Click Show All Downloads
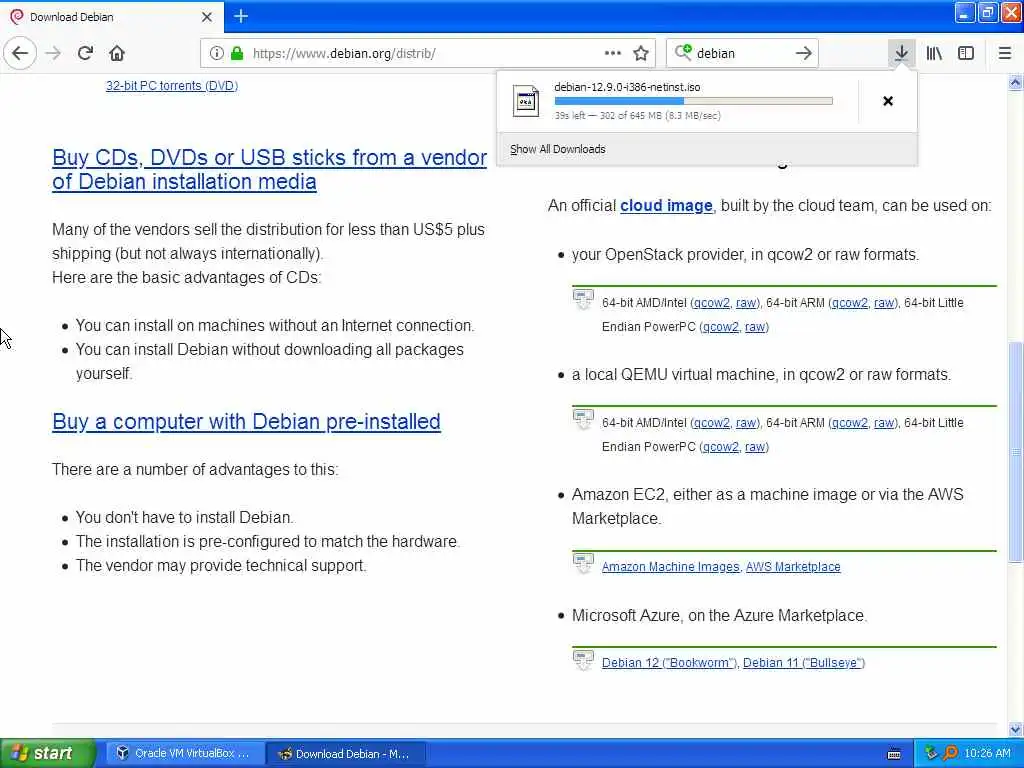 [558, 150]
